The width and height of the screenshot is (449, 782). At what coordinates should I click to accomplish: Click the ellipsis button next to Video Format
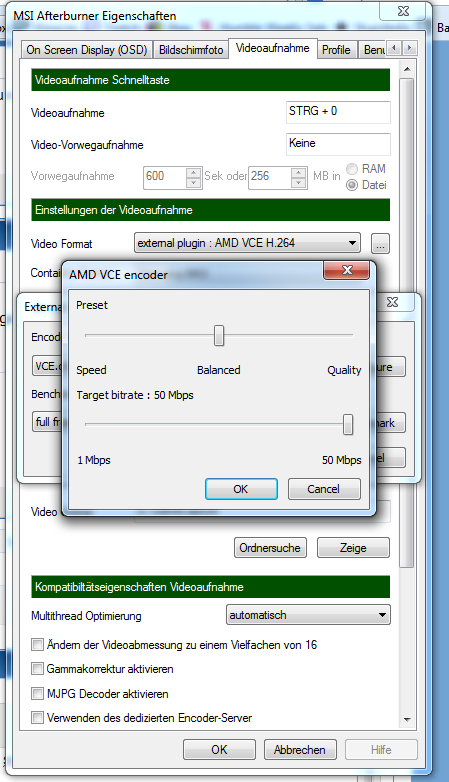(x=380, y=244)
